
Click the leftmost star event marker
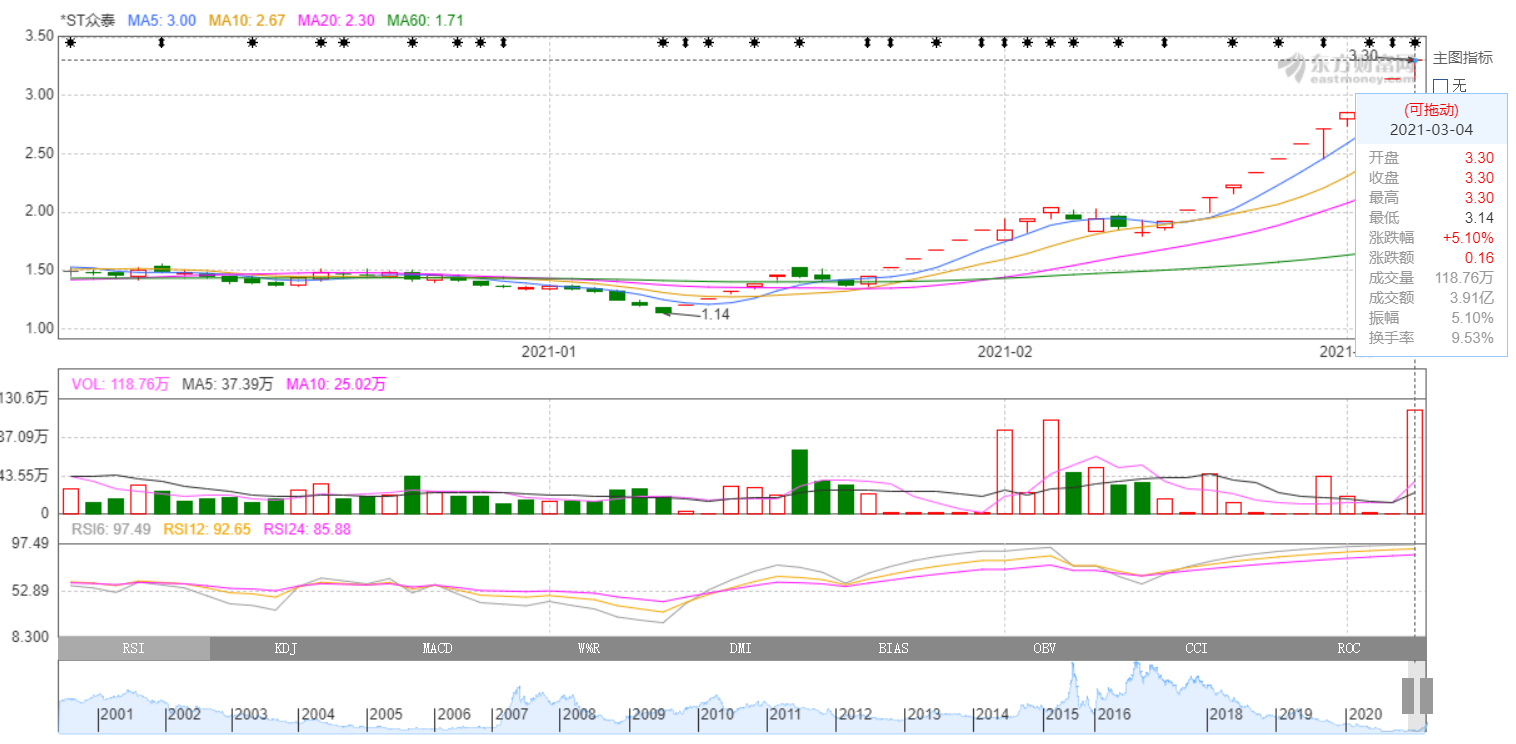point(70,42)
